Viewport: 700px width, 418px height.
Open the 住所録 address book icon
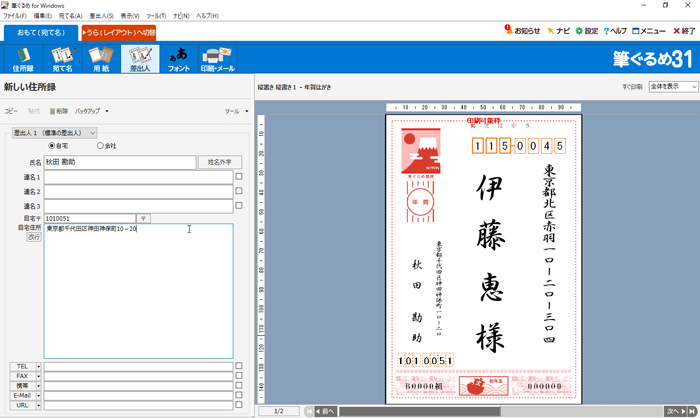(22, 59)
